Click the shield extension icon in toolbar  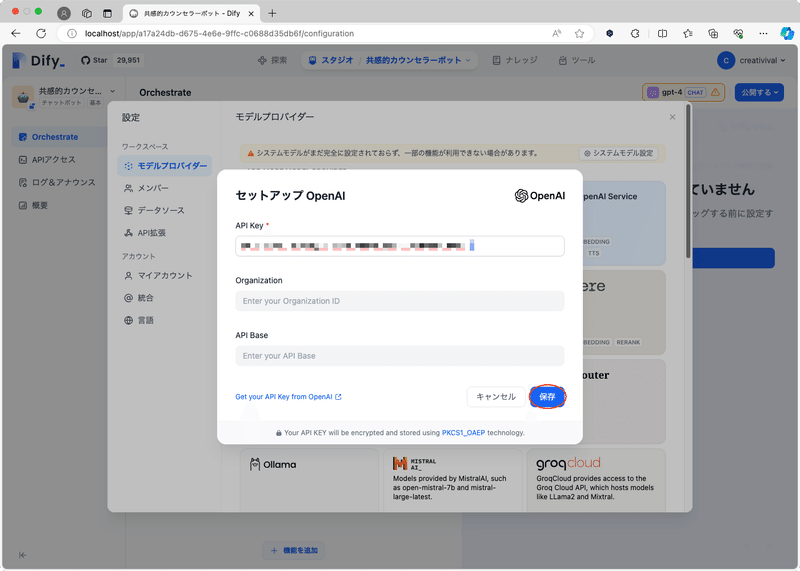(610, 34)
